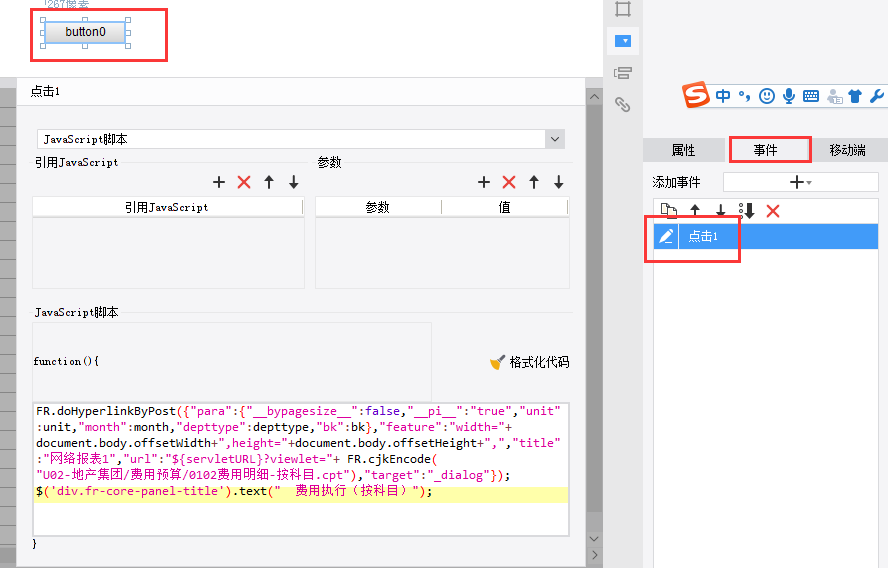This screenshot has width=888, height=568.
Task: Toggle Sogou voice input microphone
Action: coord(789,96)
